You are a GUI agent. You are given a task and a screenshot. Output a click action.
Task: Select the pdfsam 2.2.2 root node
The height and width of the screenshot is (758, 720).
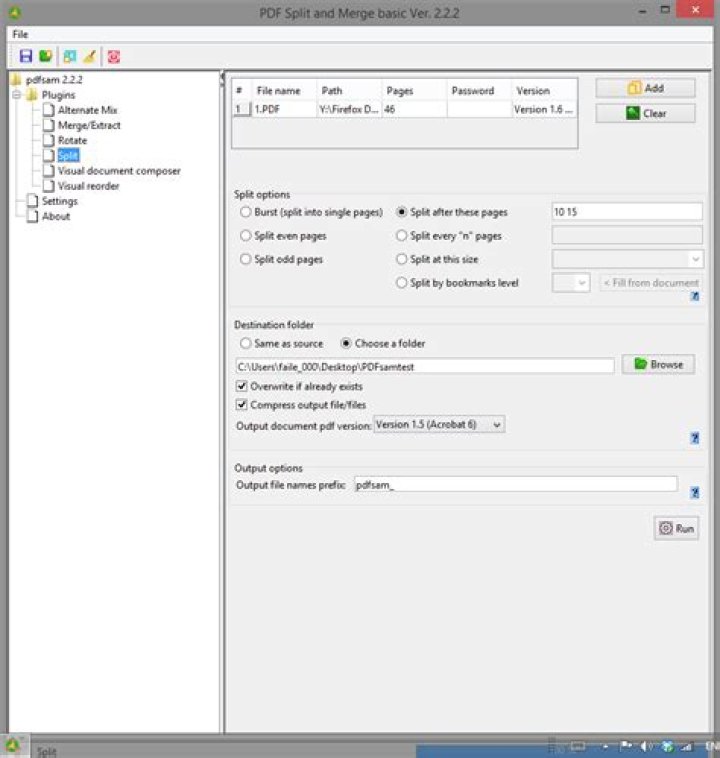54,80
